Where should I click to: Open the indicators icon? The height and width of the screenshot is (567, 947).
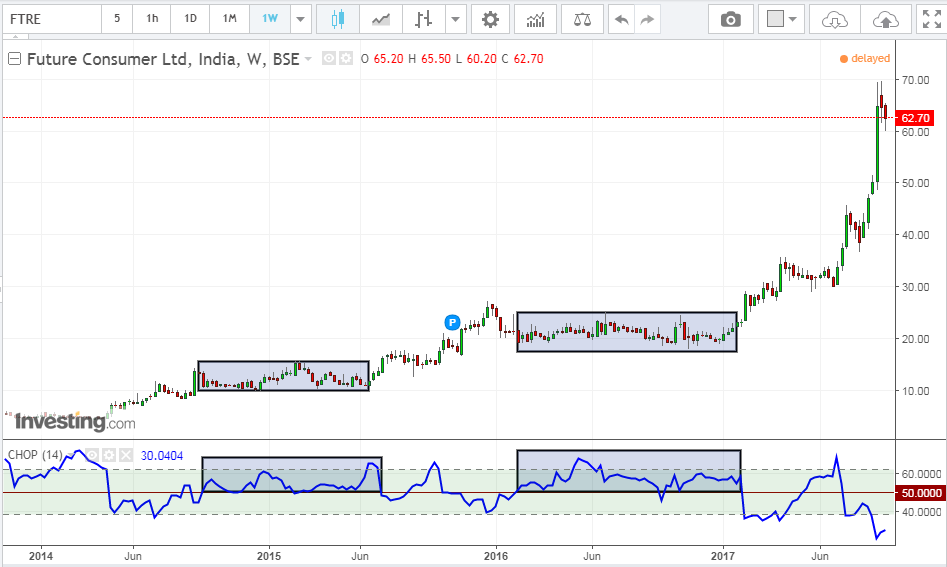(535, 19)
